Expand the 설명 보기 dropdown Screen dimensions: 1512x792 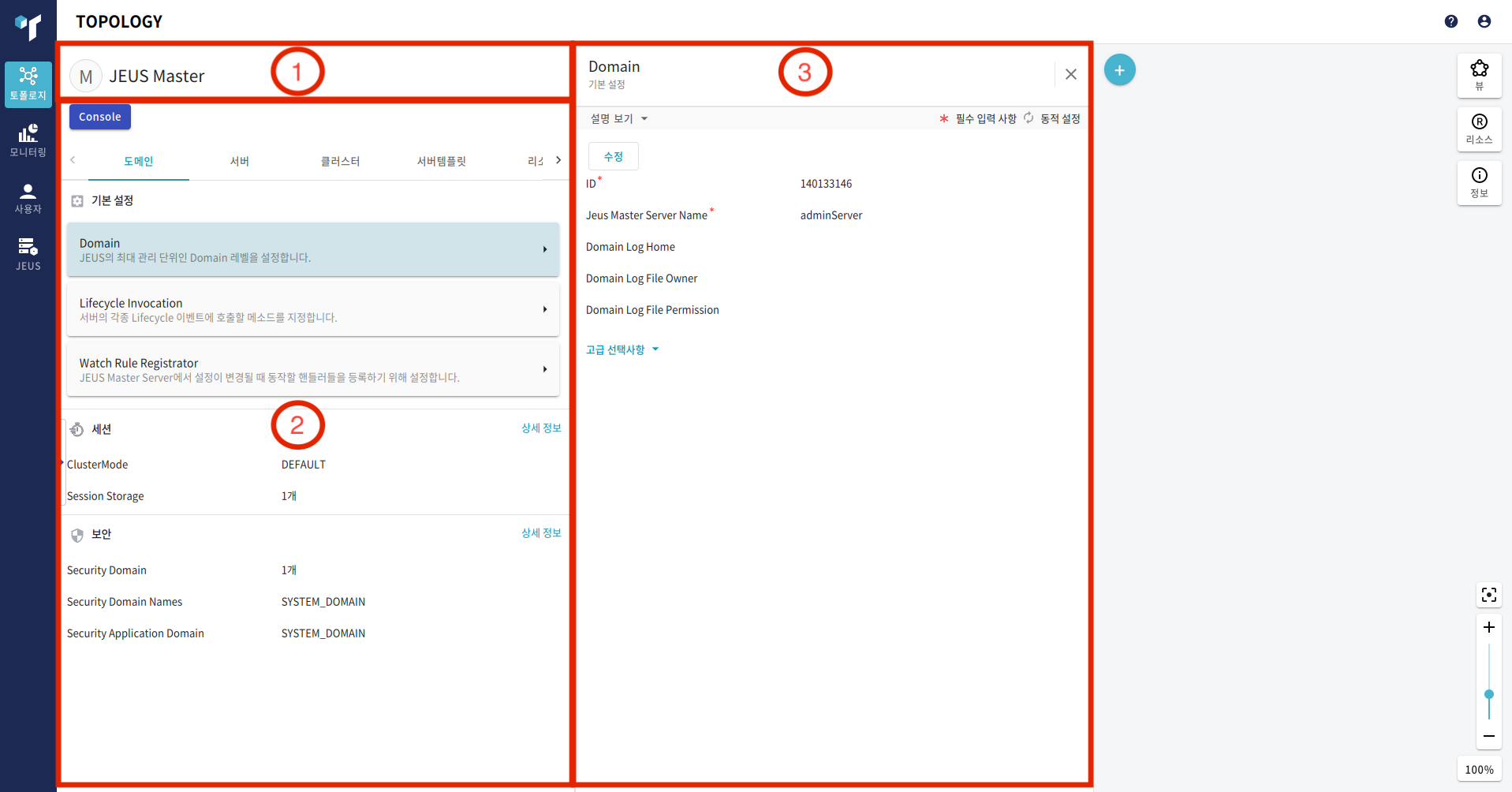(x=619, y=118)
